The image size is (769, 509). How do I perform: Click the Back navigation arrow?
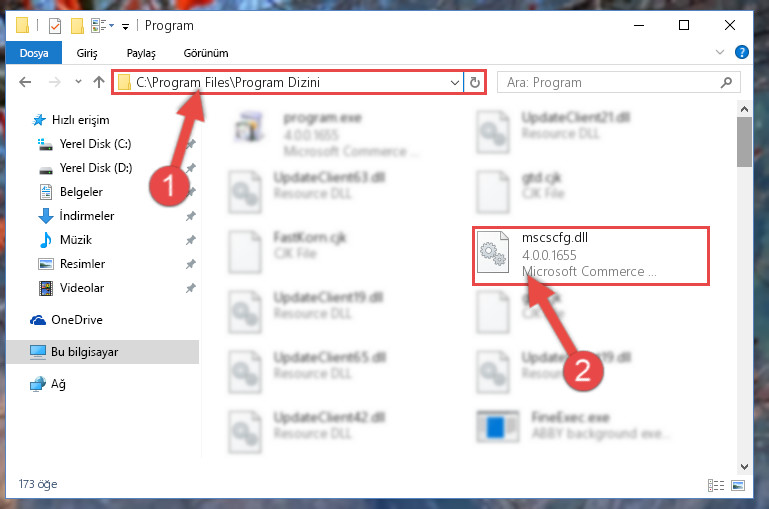25,82
